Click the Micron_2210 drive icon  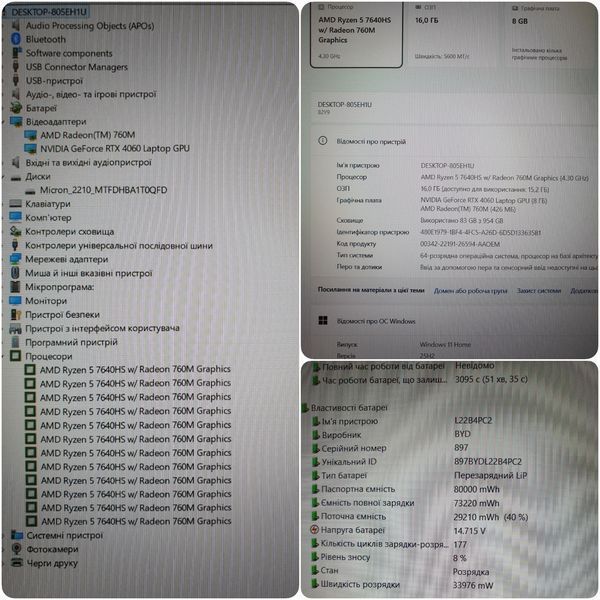pyautogui.click(x=30, y=190)
